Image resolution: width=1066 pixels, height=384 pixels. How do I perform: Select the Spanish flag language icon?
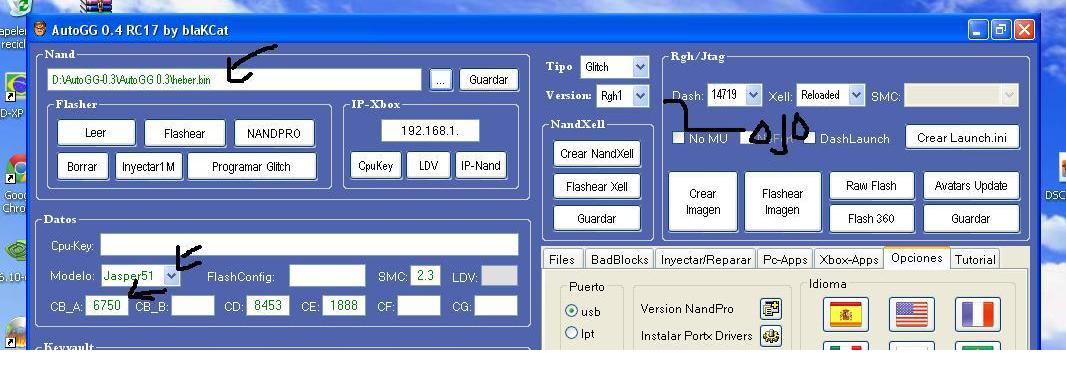coord(846,314)
